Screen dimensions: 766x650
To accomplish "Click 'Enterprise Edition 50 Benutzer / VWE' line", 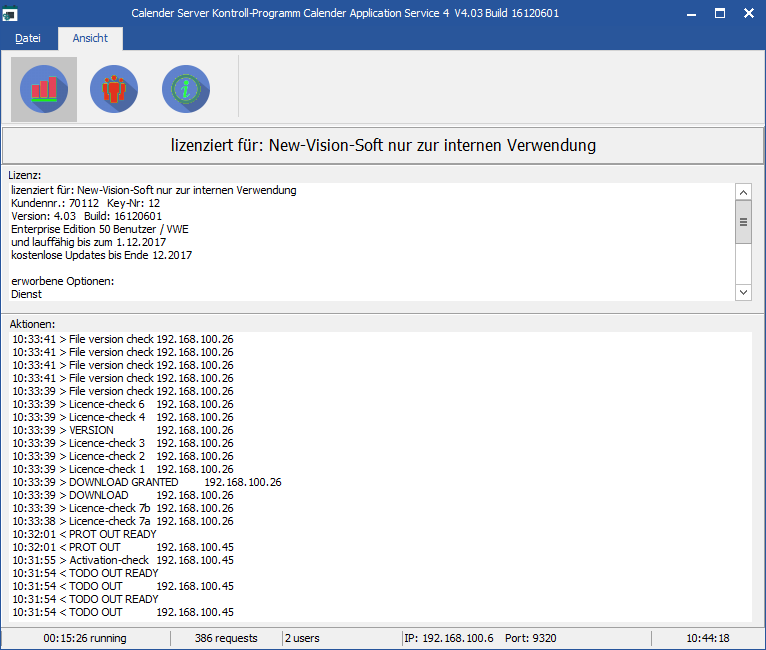I will click(x=100, y=229).
